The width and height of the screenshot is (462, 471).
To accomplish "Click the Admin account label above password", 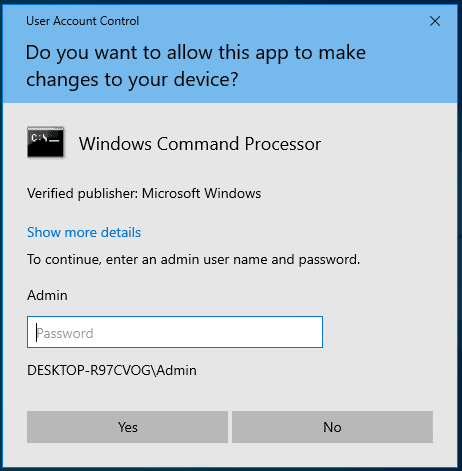I will pos(47,295).
